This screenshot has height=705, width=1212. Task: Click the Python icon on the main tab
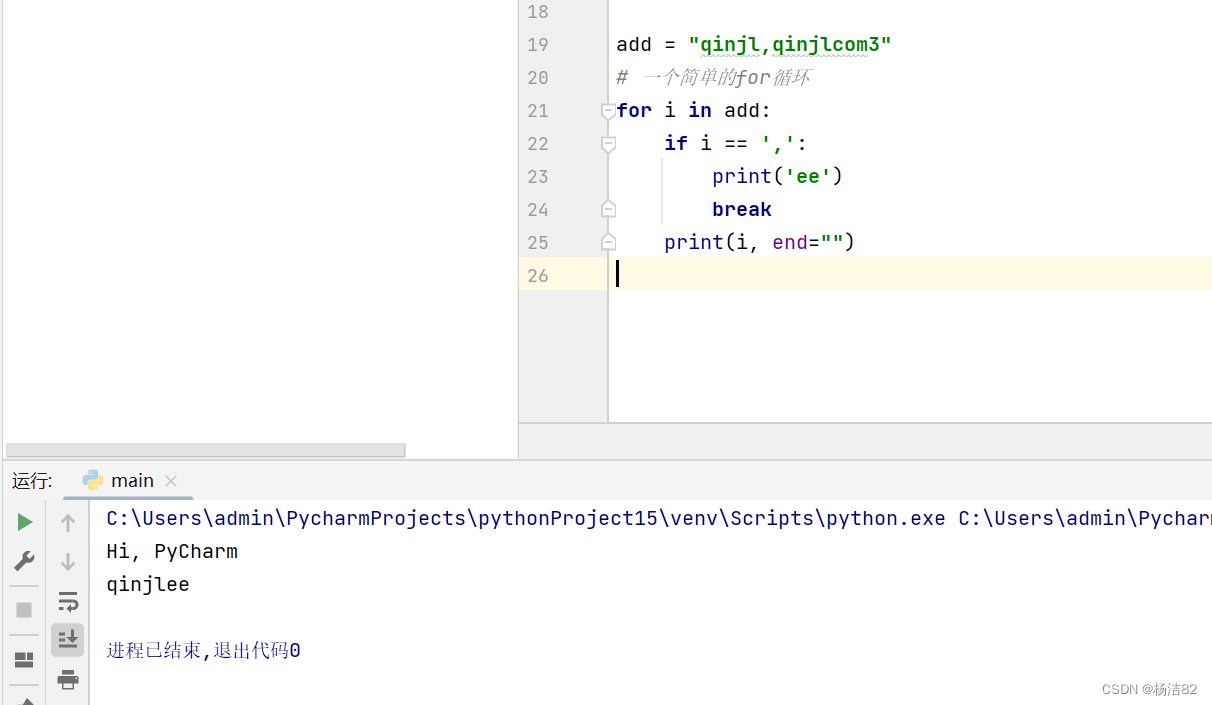[x=93, y=480]
